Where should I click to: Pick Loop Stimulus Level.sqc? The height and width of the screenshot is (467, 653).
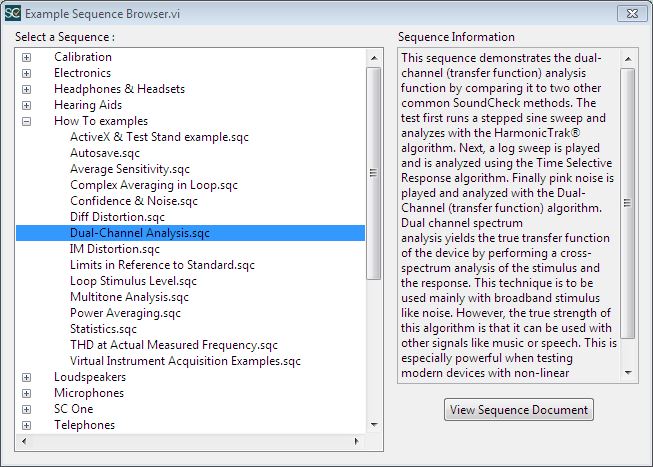[133, 281]
